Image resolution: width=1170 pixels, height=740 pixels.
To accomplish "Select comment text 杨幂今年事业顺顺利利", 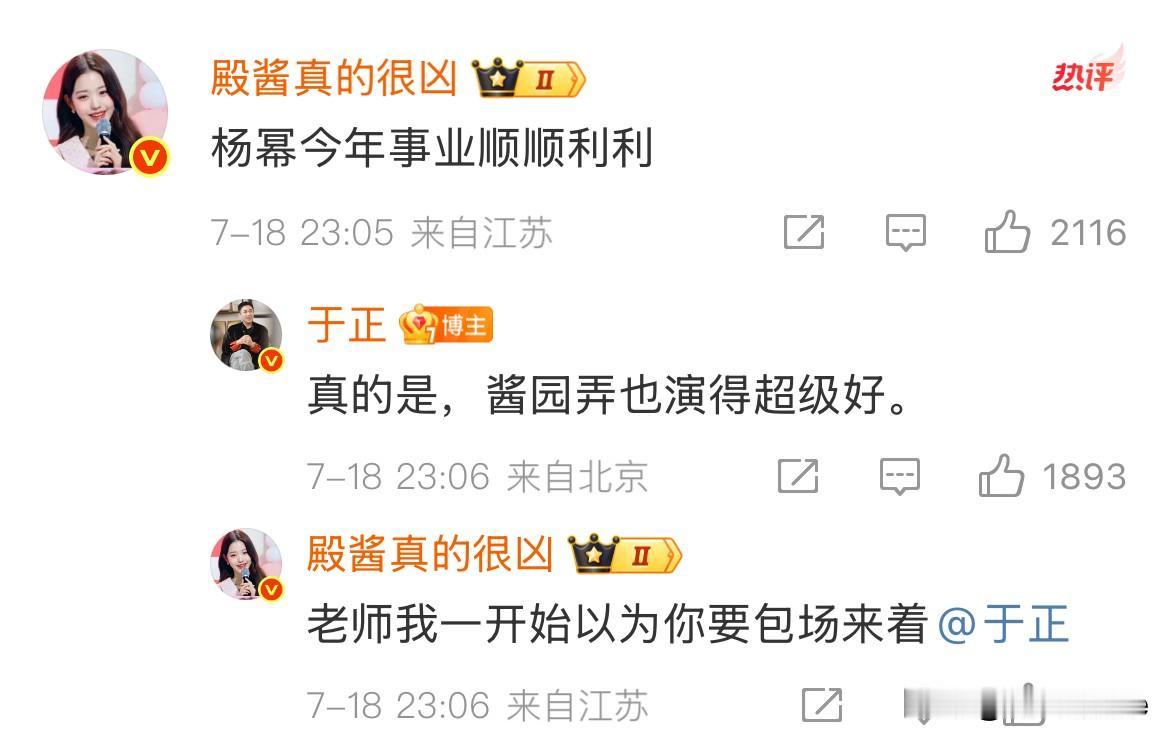I will click(x=432, y=148).
